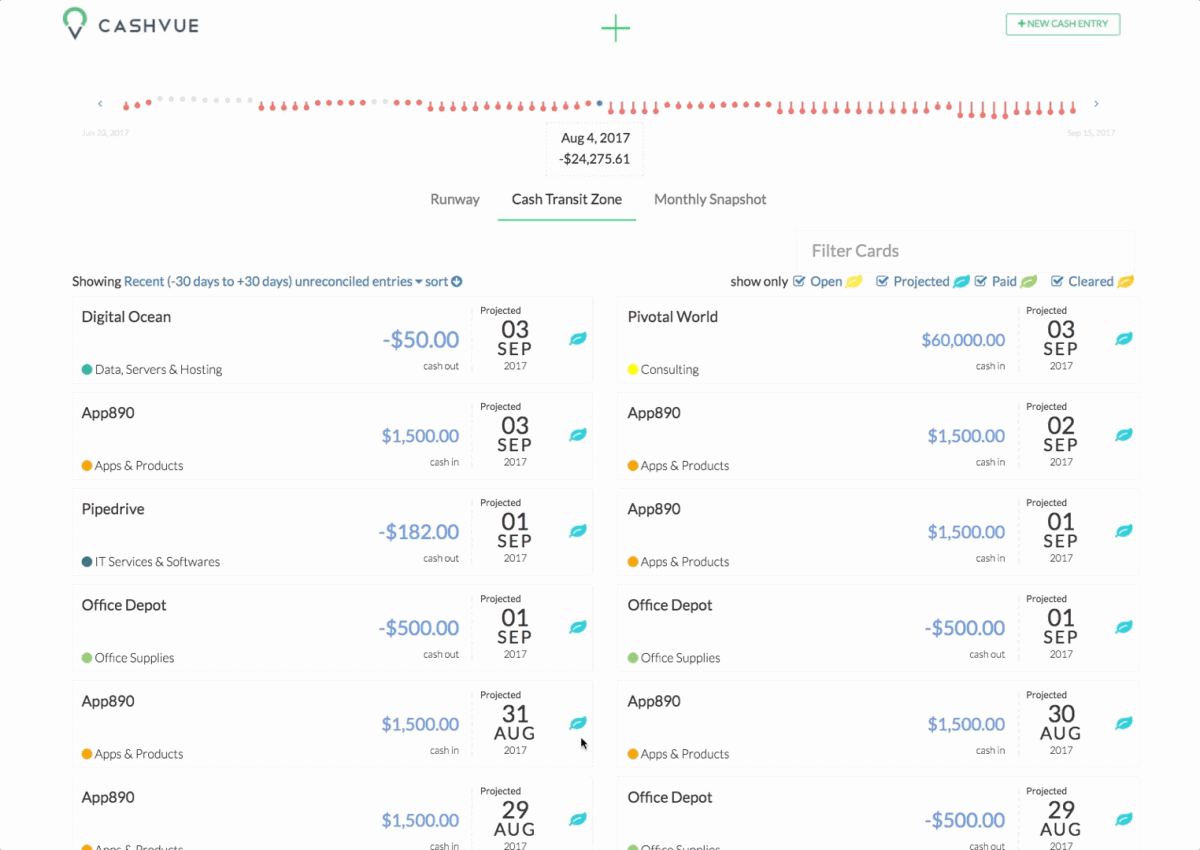The image size is (1200, 850).
Task: Go to previous timeline range with left arrow
Action: point(100,104)
